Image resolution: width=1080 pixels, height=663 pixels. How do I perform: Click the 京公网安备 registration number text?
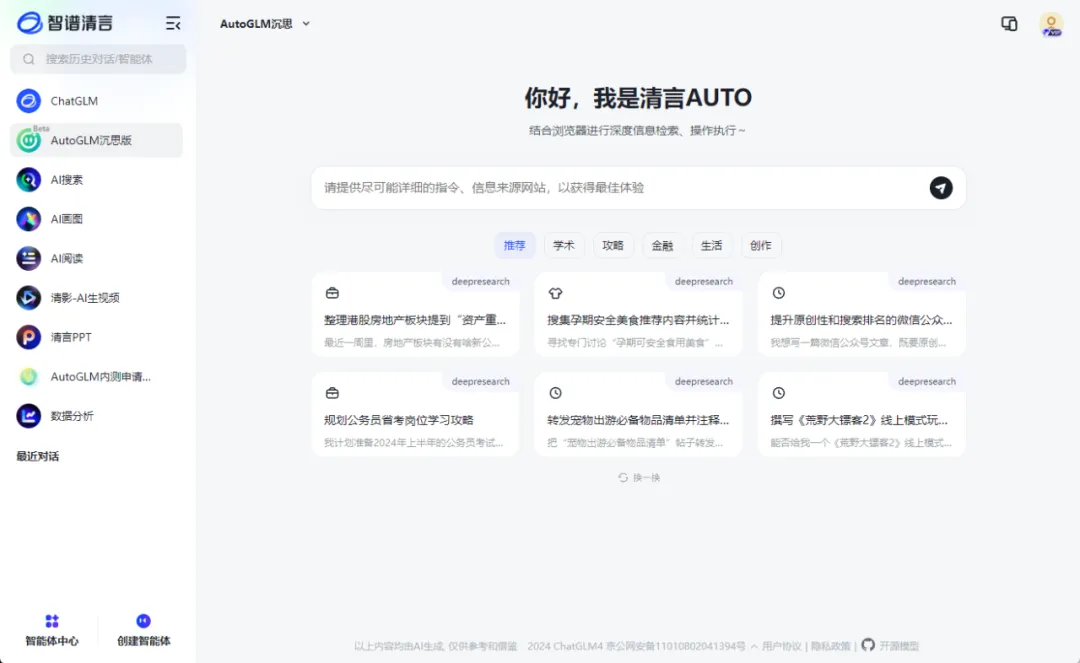pyautogui.click(x=676, y=646)
